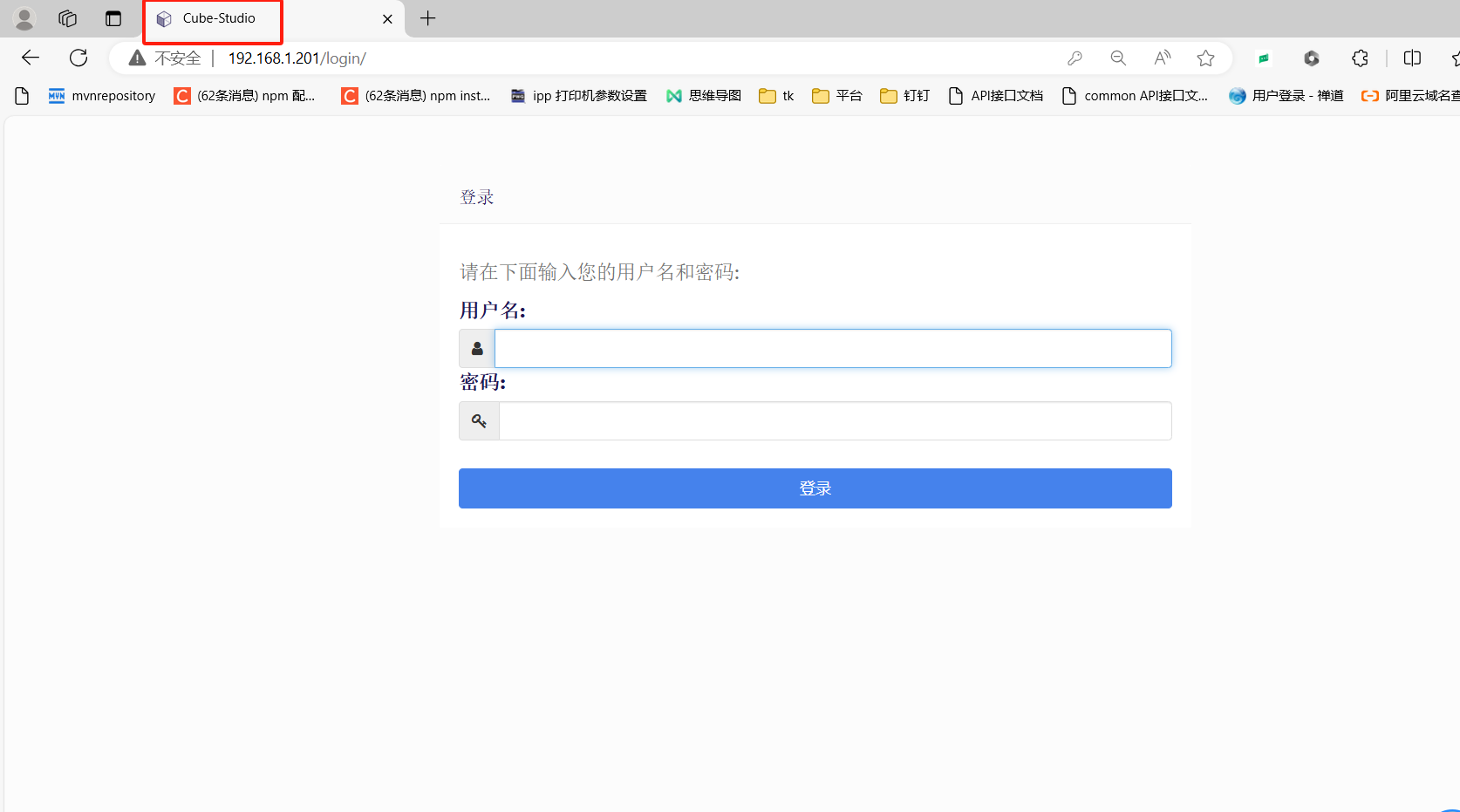Screen dimensions: 1460x812
Task: Click the 登录 heading text
Action: pos(477,197)
